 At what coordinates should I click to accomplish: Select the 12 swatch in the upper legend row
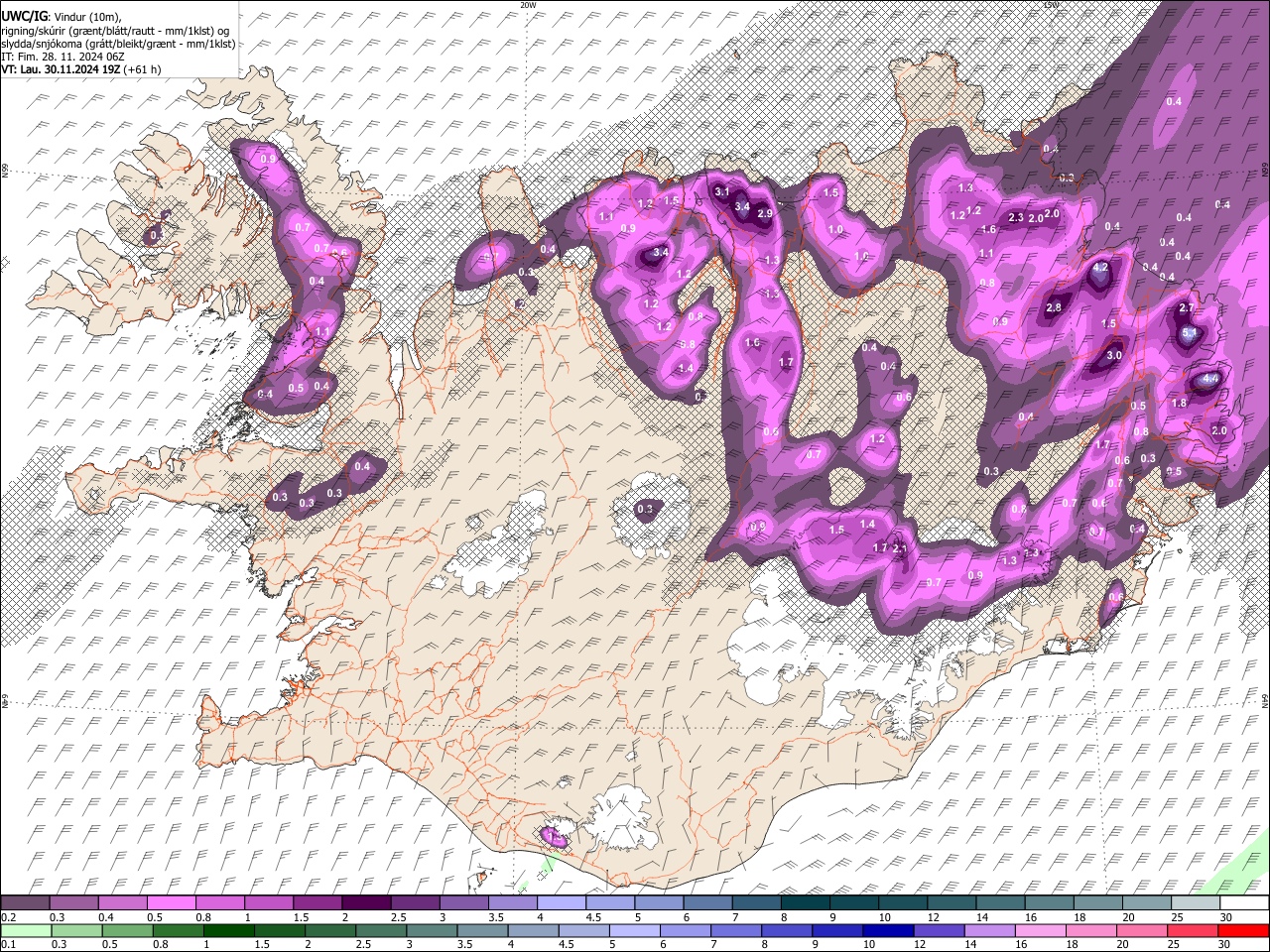tap(952, 903)
